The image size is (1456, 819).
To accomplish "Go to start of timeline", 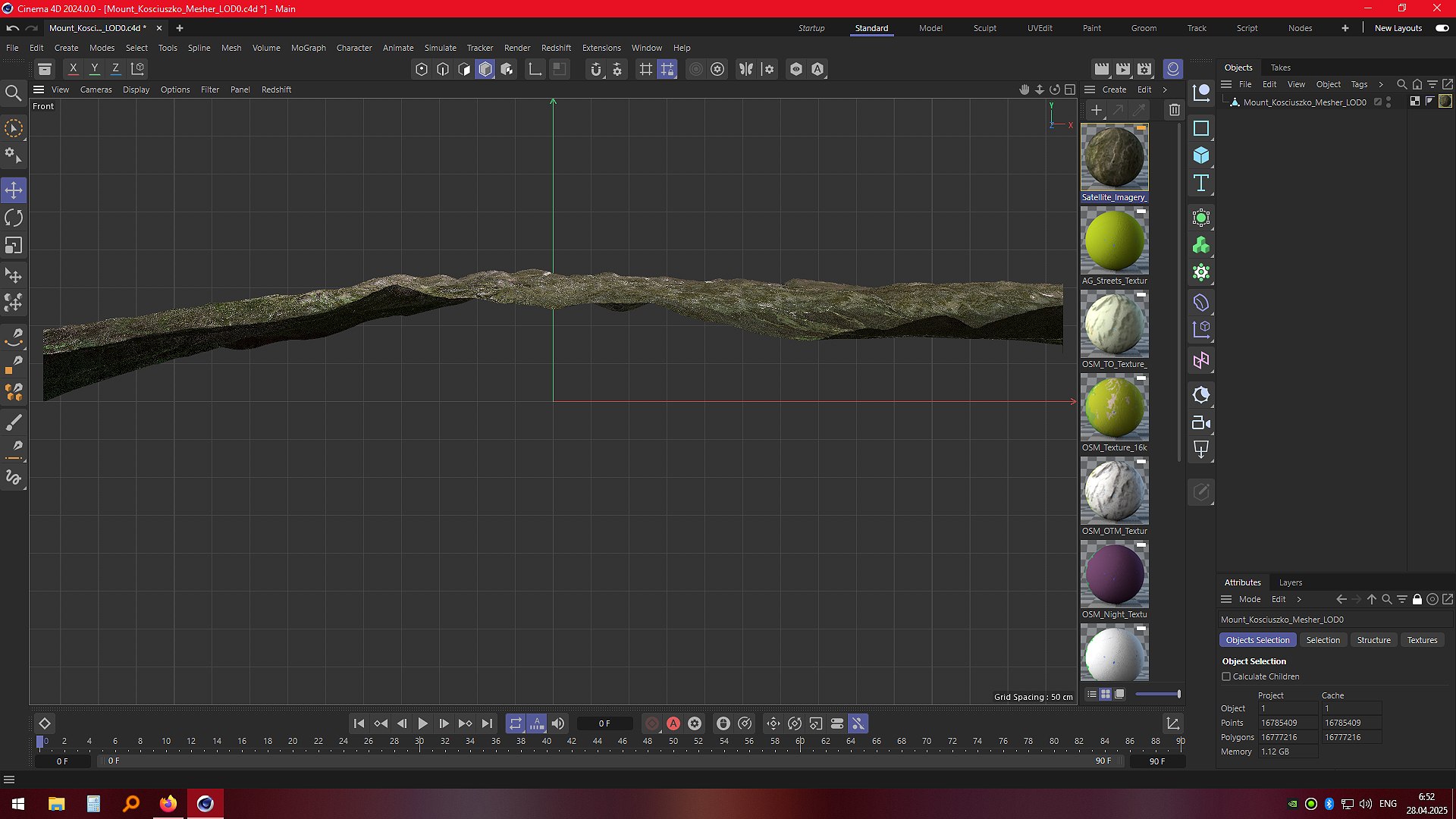I will 359,723.
